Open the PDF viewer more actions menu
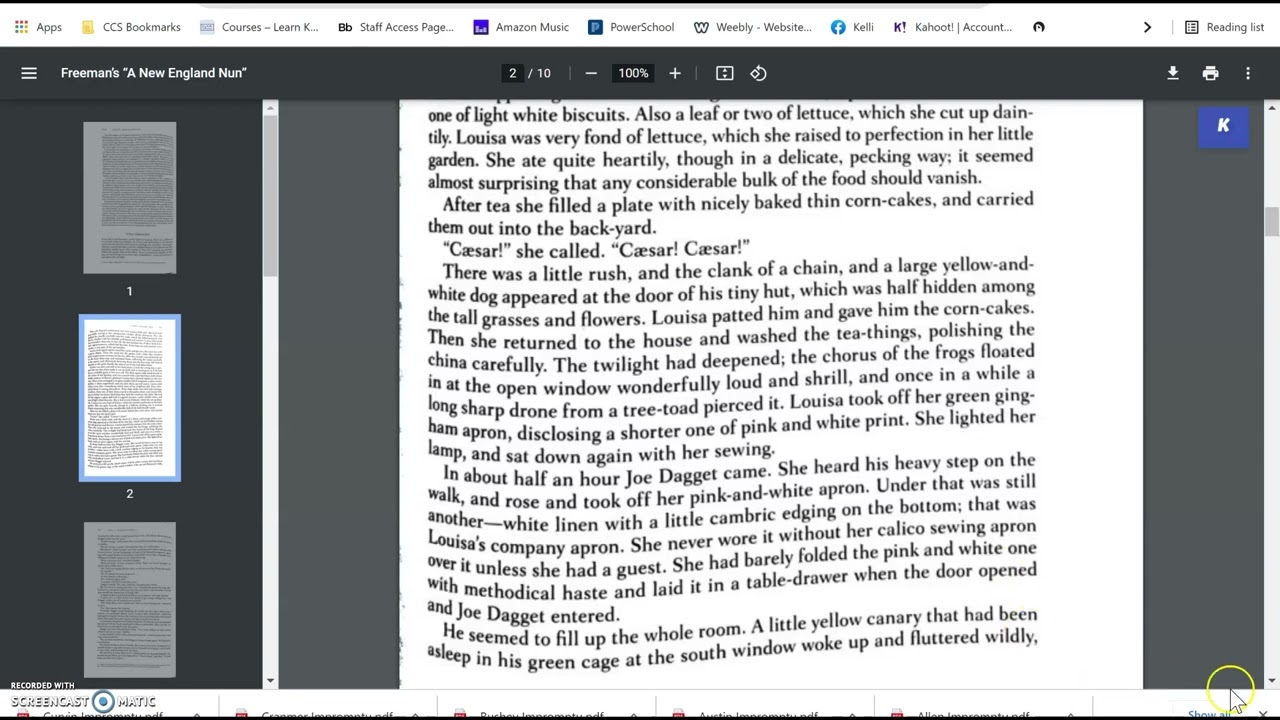The height and width of the screenshot is (720, 1280). point(1248,73)
